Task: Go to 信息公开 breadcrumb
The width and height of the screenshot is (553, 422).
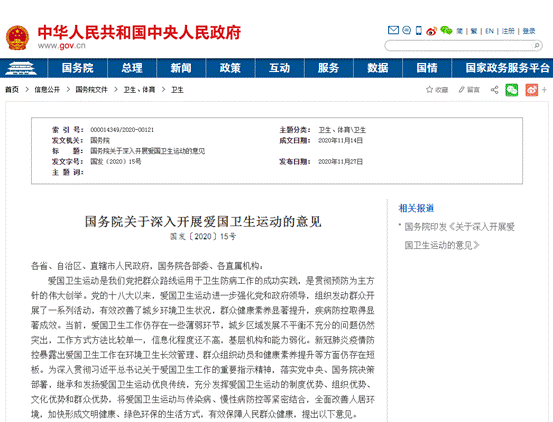Action: click(47, 90)
